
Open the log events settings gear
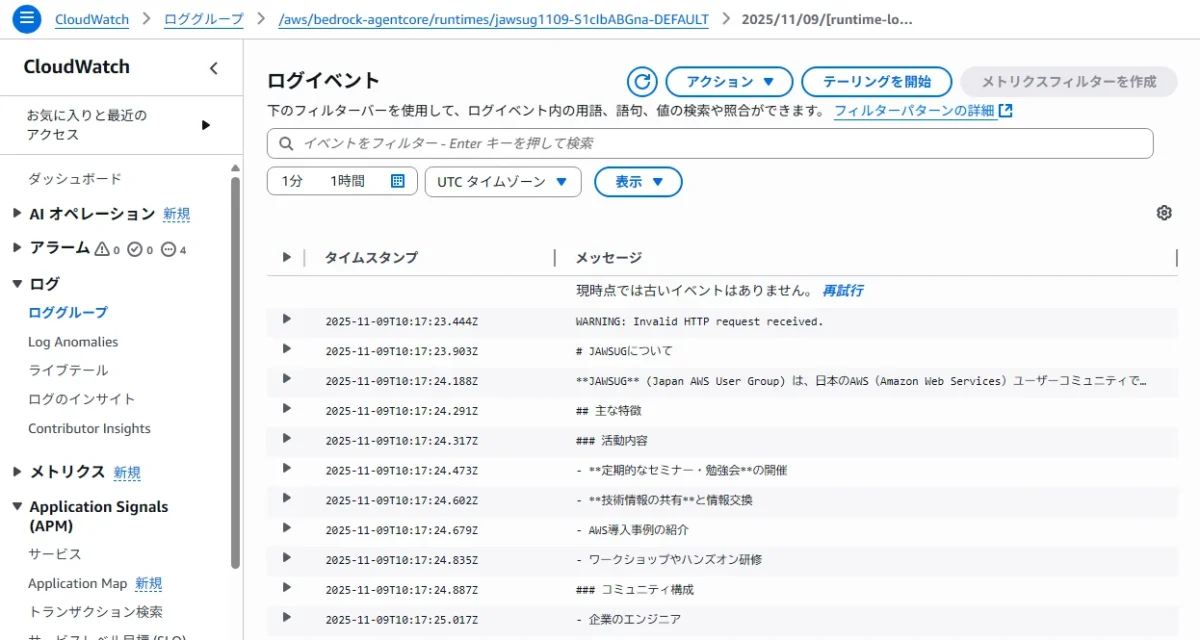(x=1163, y=213)
